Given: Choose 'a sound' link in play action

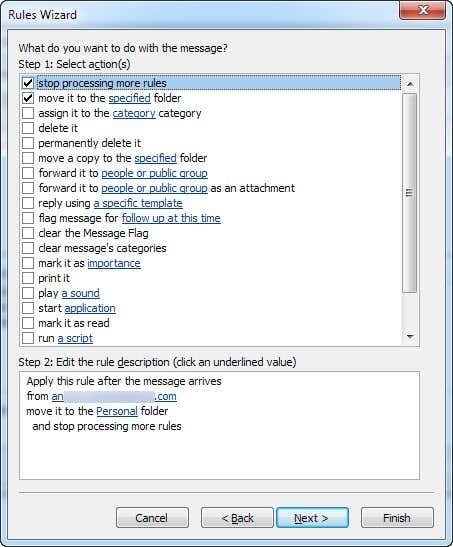Looking at the screenshot, I should click(x=81, y=293).
